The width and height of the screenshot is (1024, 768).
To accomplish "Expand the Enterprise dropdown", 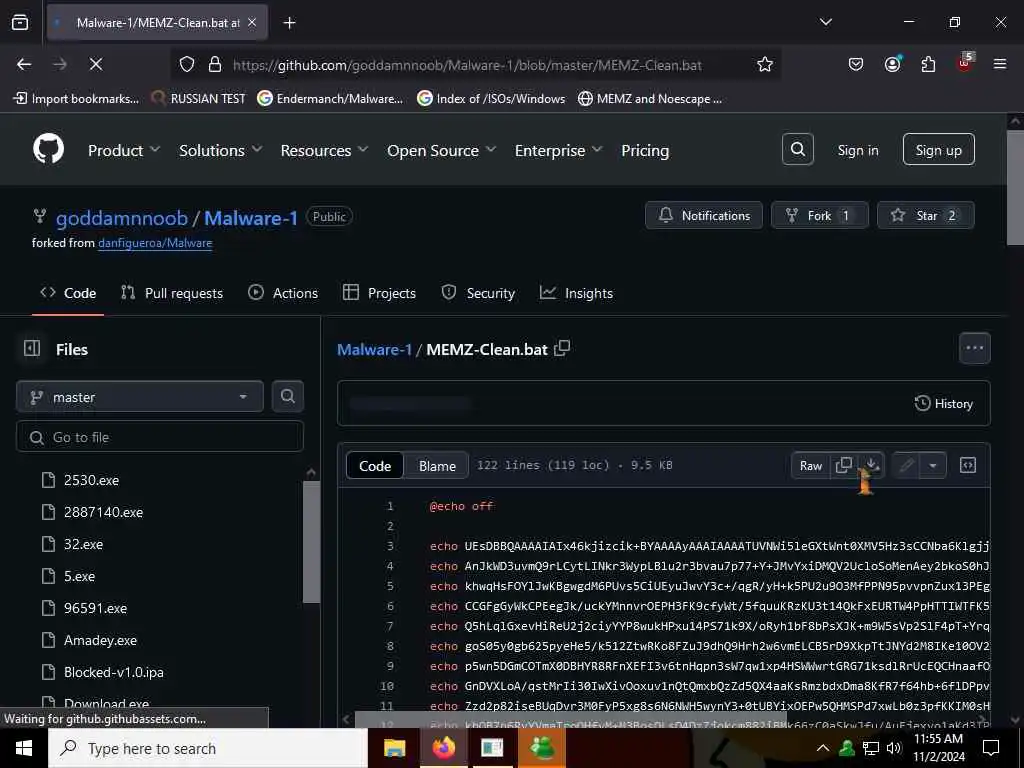I will click(558, 150).
